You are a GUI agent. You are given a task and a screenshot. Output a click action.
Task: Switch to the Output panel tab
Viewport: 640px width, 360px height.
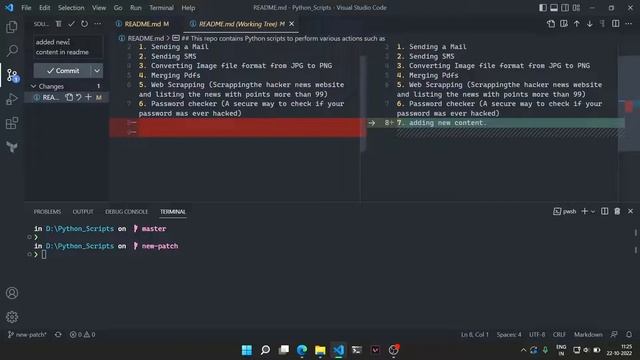[x=83, y=211]
